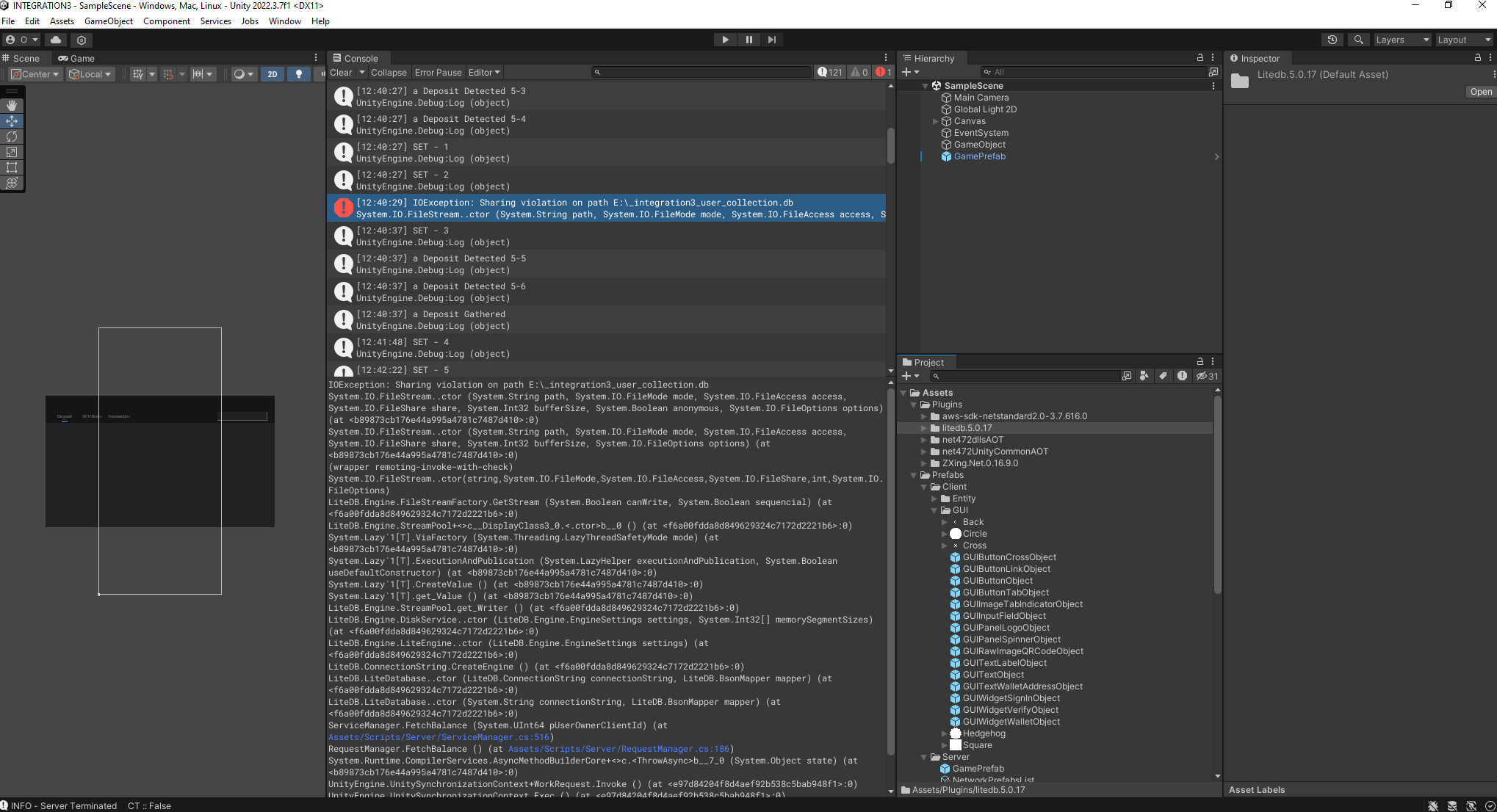Select the Move tool icon
This screenshot has height=812, width=1497.
click(x=12, y=121)
